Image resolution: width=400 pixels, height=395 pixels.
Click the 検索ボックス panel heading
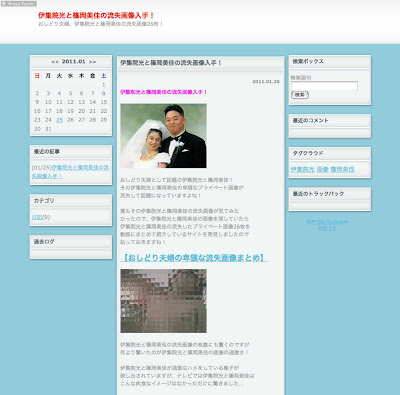308,61
